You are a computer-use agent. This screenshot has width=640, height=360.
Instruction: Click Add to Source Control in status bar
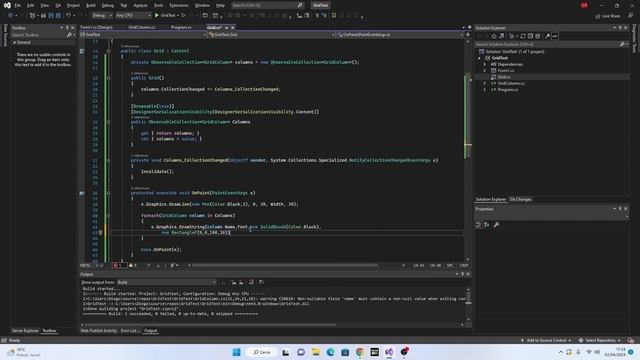(x=546, y=340)
